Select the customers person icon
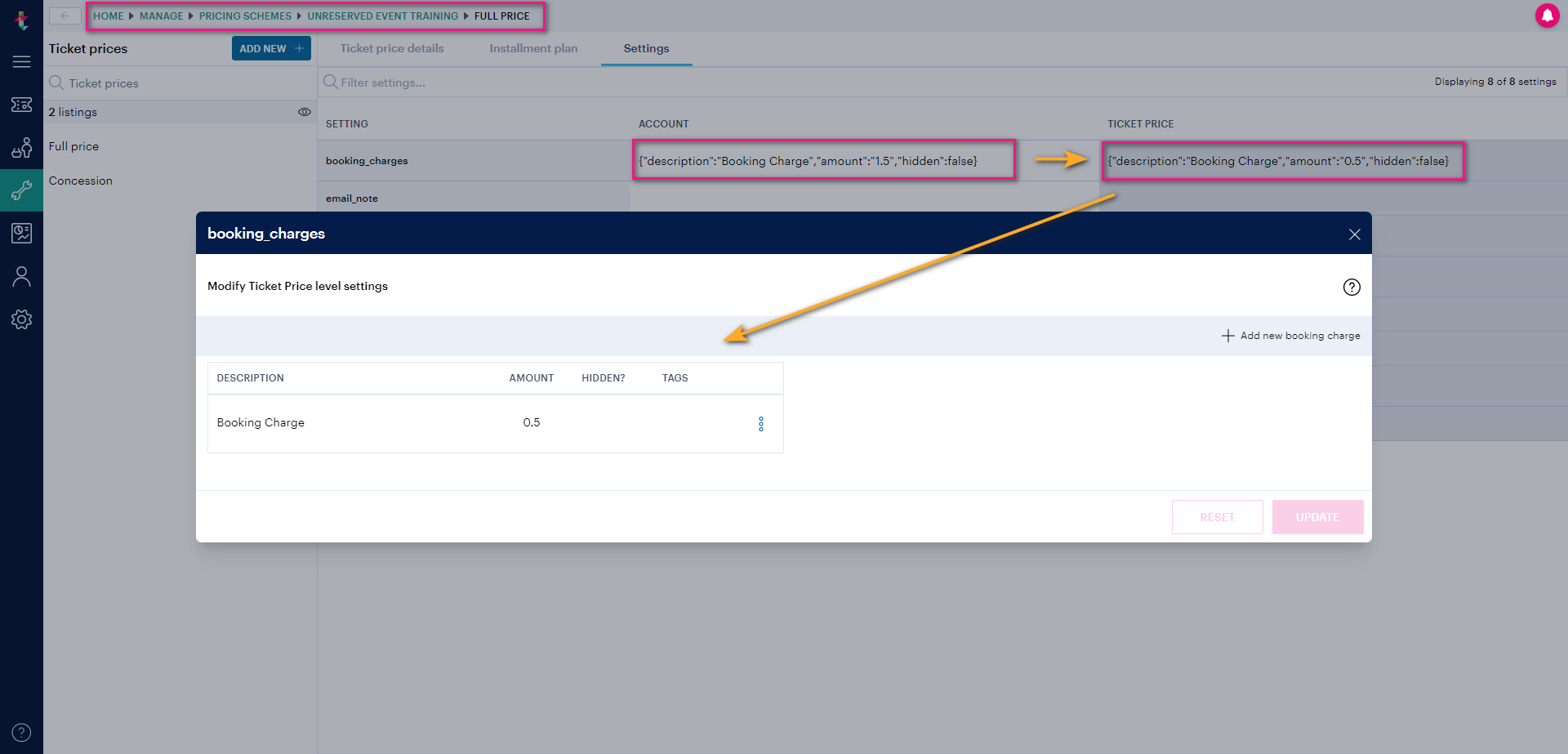Screen dimensions: 1568x754 click(x=21, y=276)
